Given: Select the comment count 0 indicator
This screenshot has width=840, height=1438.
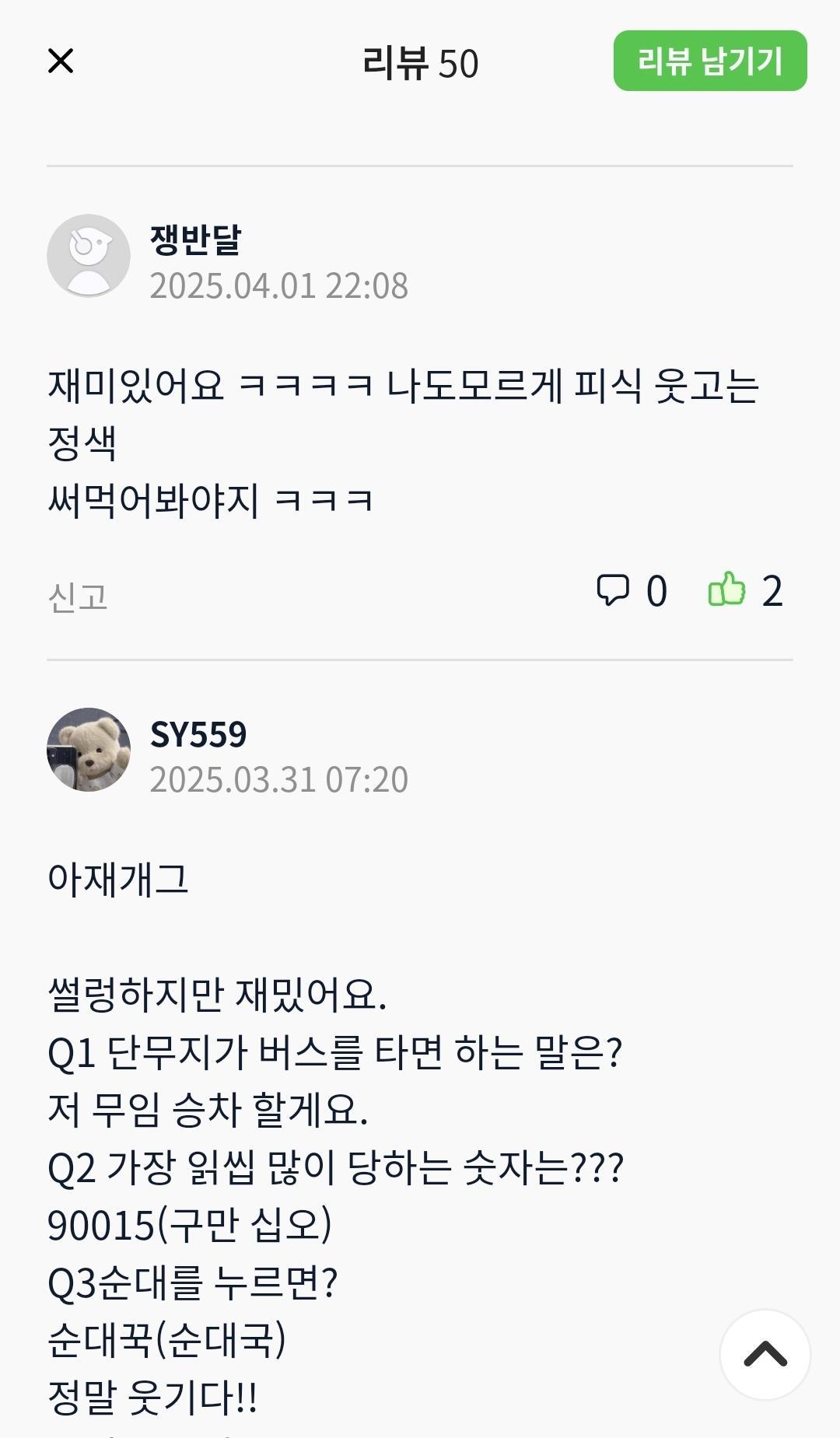Looking at the screenshot, I should pyautogui.click(x=657, y=591).
